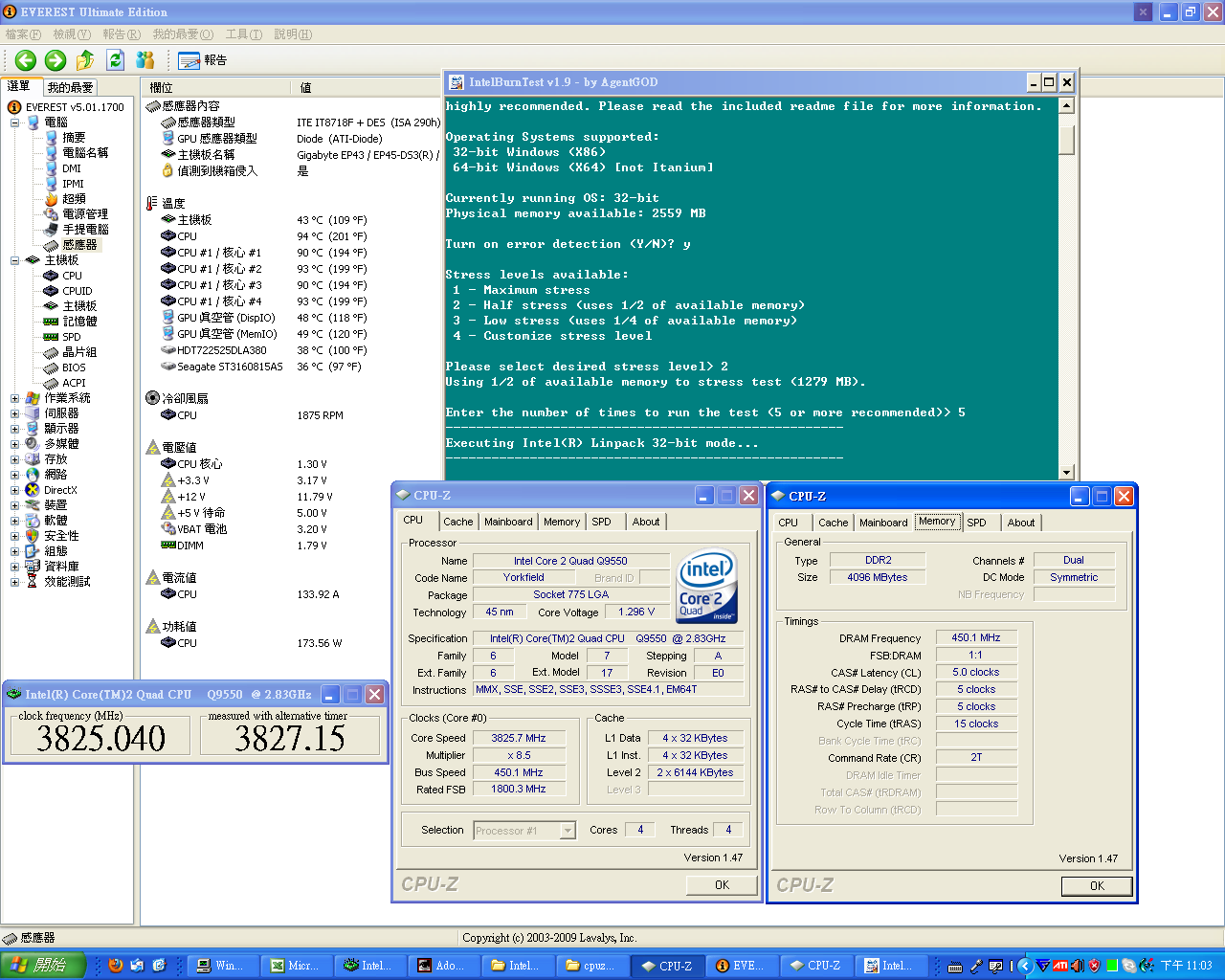1225x980 pixels.
Task: Open the SPD tab in the CPU-Z memory timings window
Action: click(x=976, y=523)
